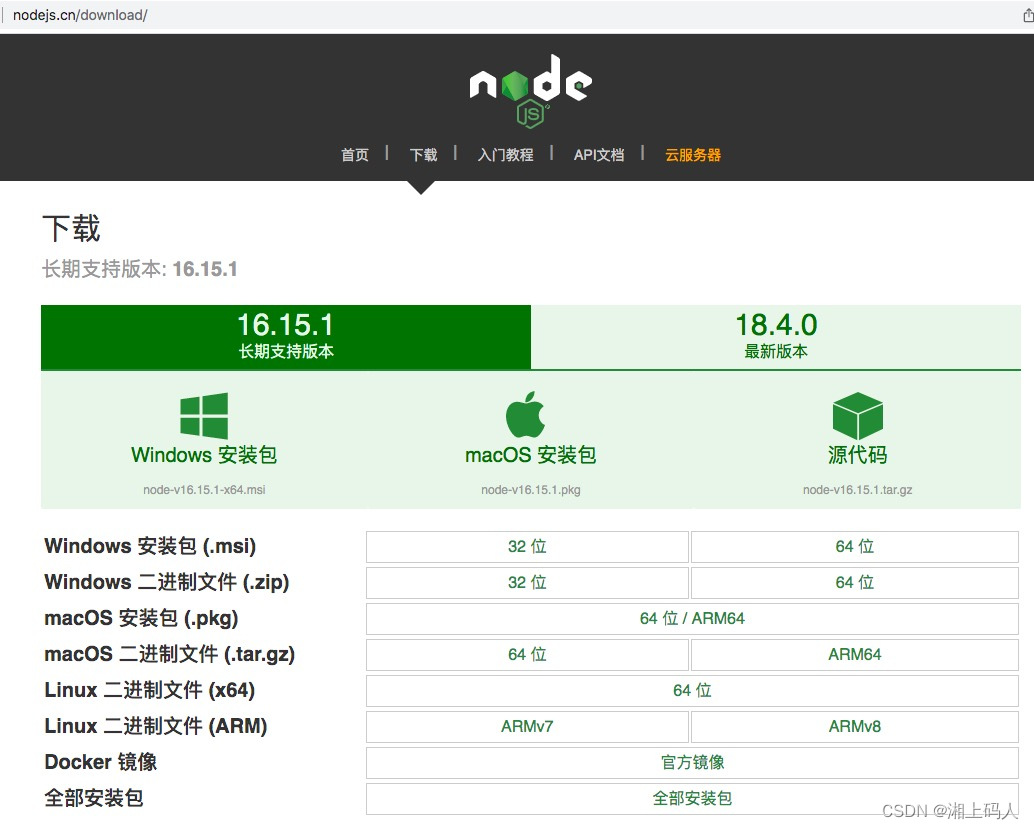
Task: Click node-v16.15.1.pkg file name
Action: pyautogui.click(x=530, y=490)
